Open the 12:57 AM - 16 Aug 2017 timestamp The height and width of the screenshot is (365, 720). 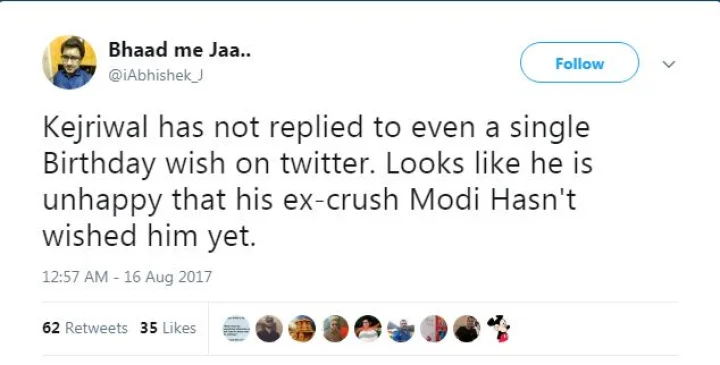tap(127, 277)
